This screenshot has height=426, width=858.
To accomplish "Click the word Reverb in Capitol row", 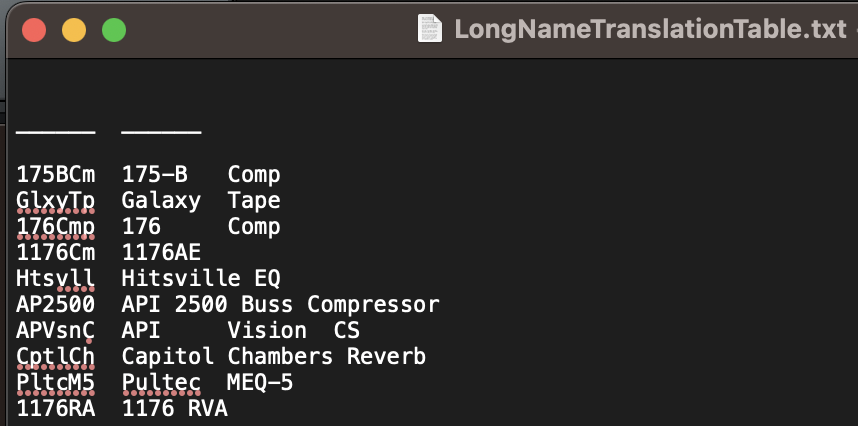I will [x=386, y=357].
